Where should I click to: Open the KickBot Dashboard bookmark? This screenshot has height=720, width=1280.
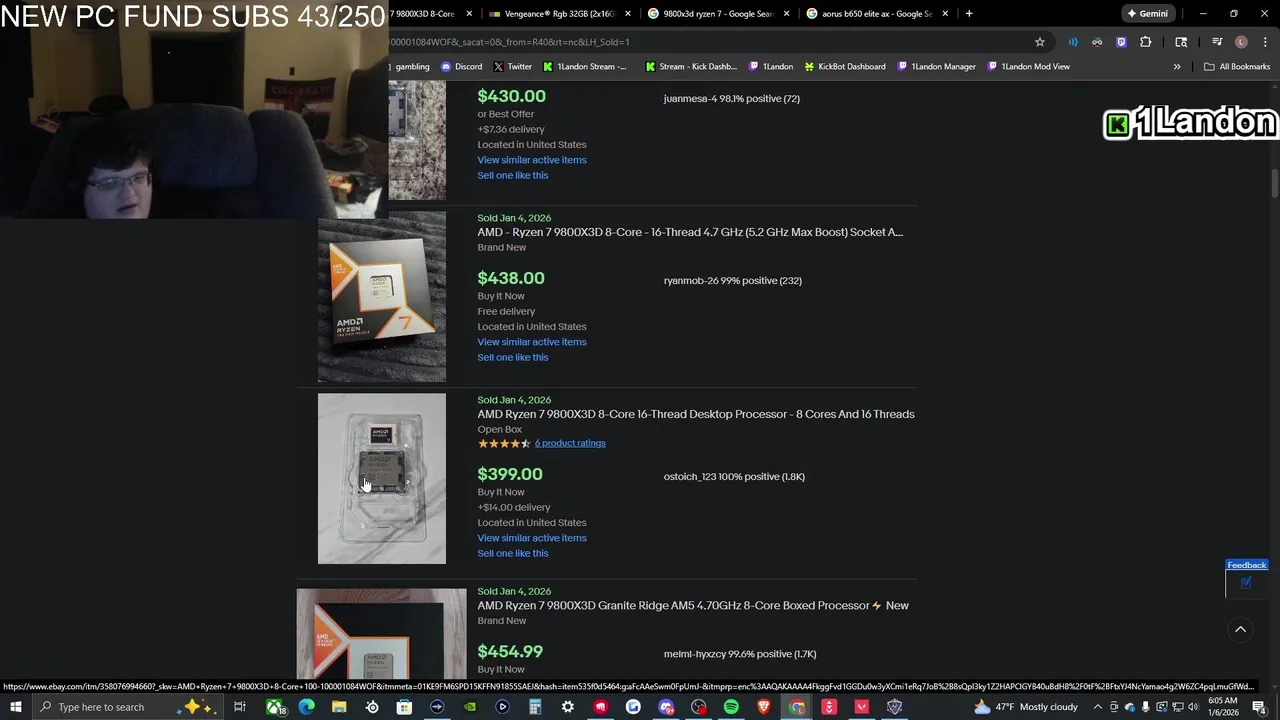coord(845,66)
